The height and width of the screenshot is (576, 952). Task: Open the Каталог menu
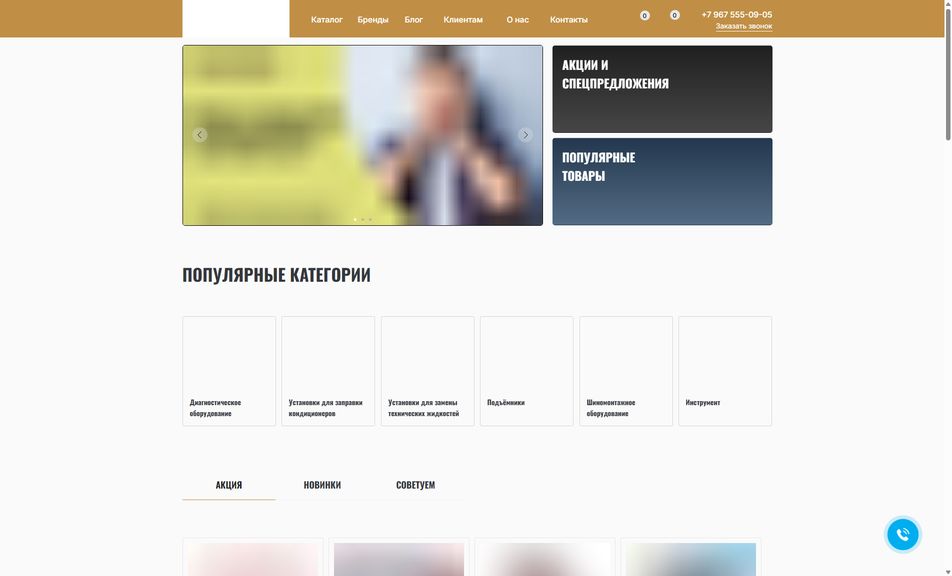(x=327, y=19)
